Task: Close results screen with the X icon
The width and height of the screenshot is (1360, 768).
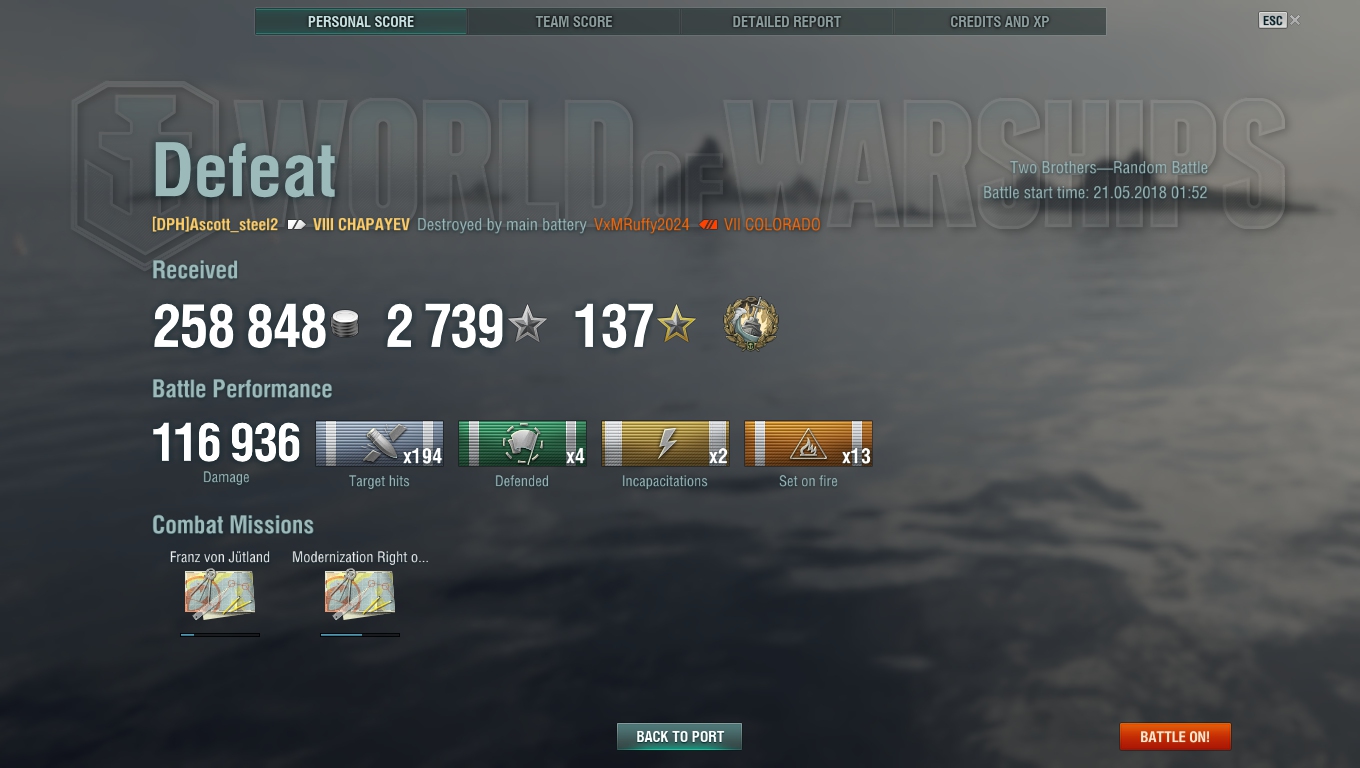Action: click(x=1295, y=20)
